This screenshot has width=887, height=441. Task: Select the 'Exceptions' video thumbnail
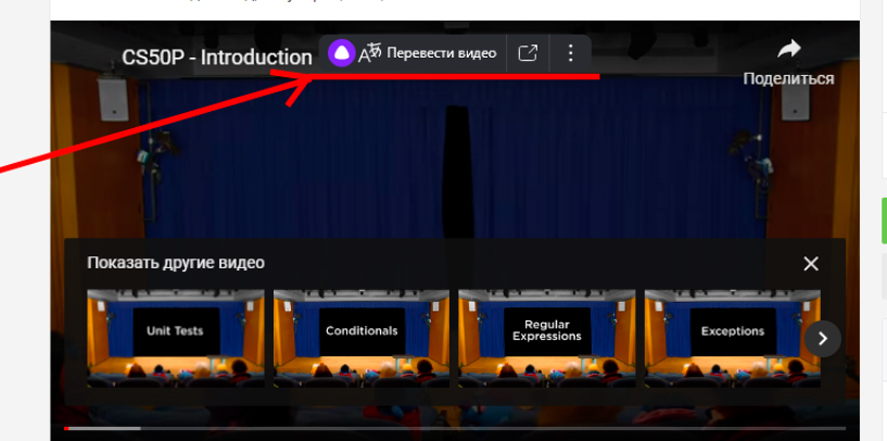point(733,338)
